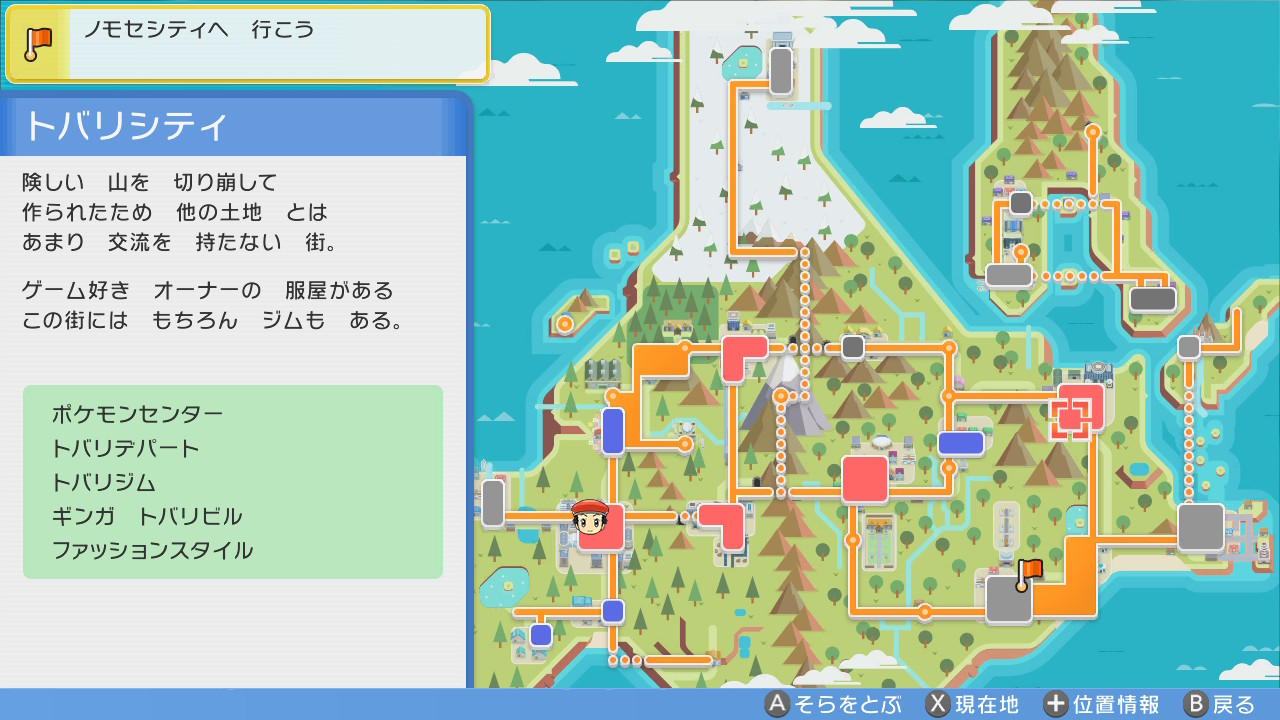This screenshot has height=720, width=1280.
Task: Click the orange circle east of Floaroma Town
Action: tap(685, 444)
